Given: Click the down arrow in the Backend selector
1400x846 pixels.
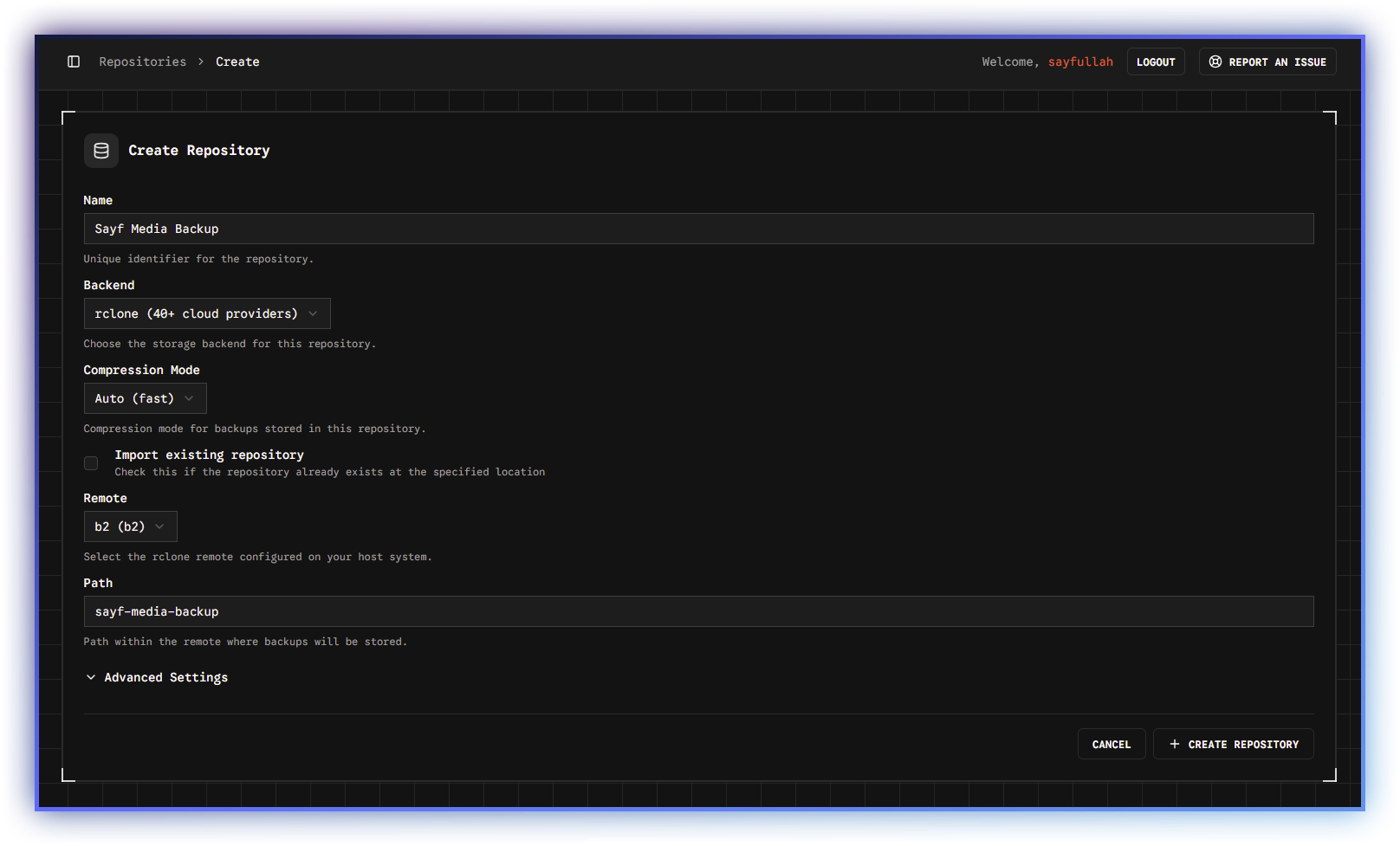Looking at the screenshot, I should point(313,313).
